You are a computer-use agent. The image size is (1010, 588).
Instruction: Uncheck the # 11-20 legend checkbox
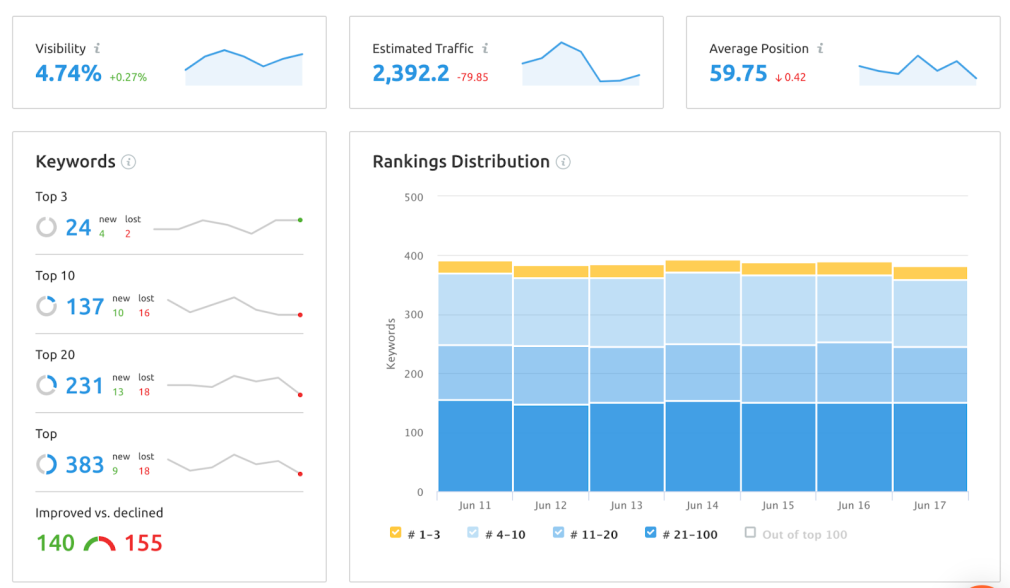point(559,534)
